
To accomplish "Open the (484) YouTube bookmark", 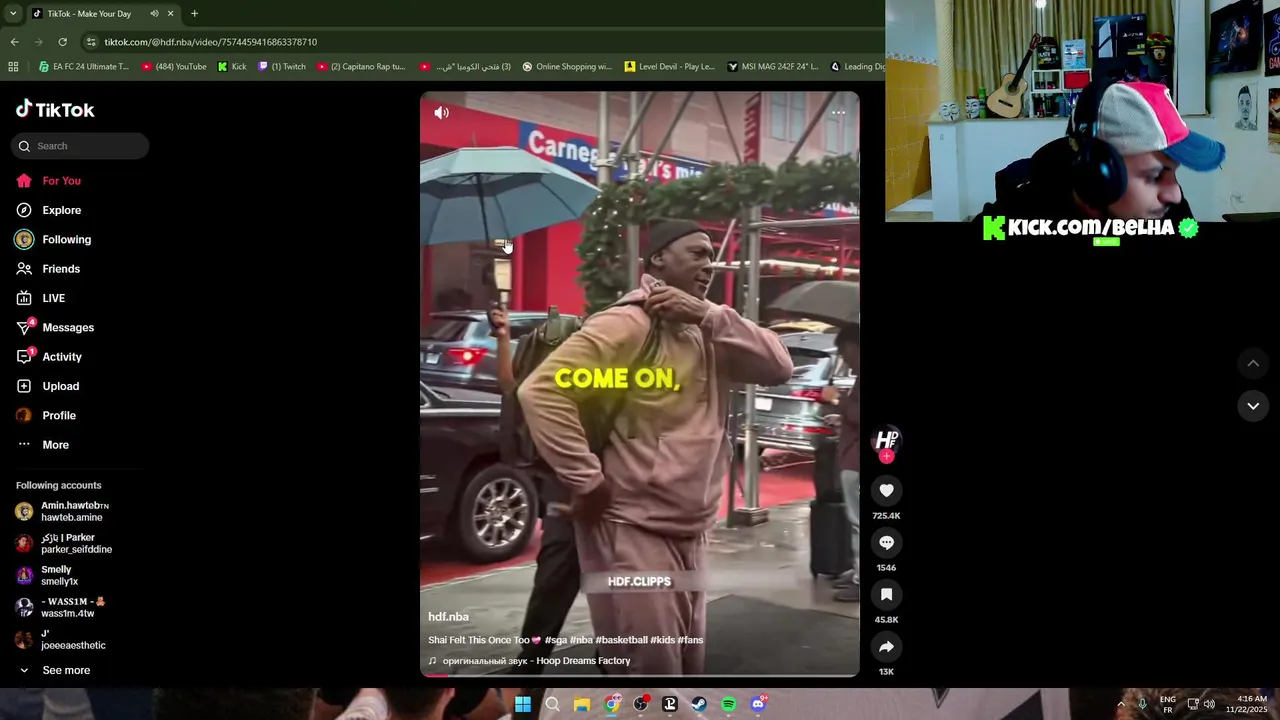I will click(174, 67).
